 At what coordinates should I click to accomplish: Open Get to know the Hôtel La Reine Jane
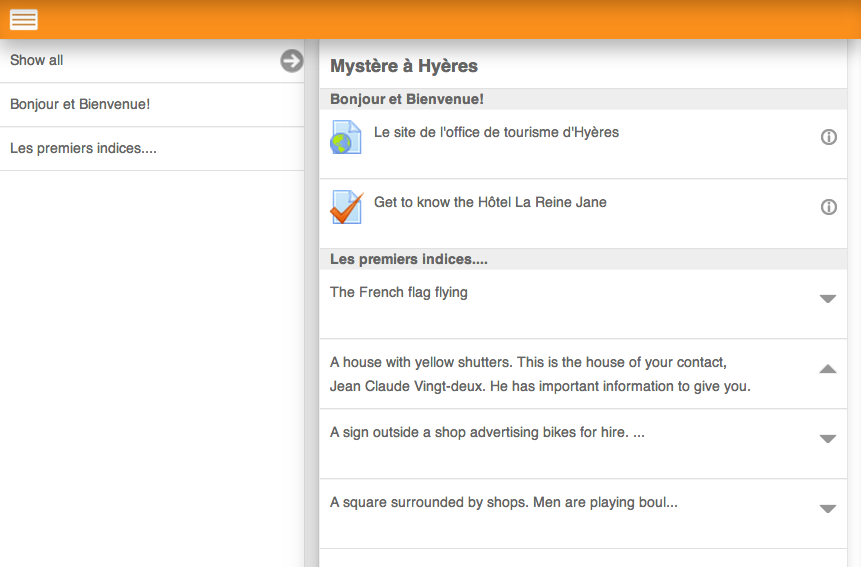[x=490, y=203]
